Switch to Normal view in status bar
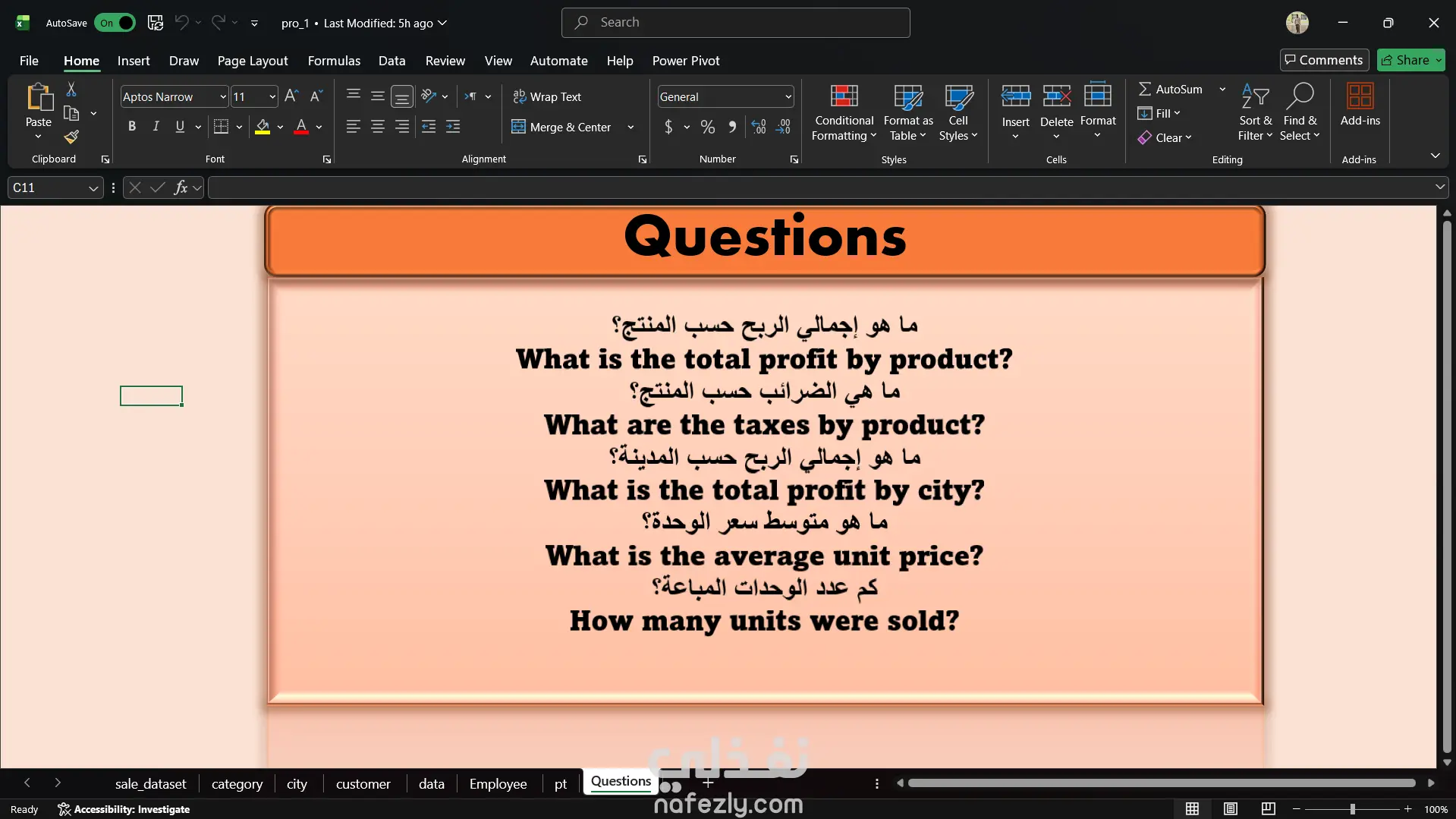This screenshot has width=1456, height=819. point(1193,809)
